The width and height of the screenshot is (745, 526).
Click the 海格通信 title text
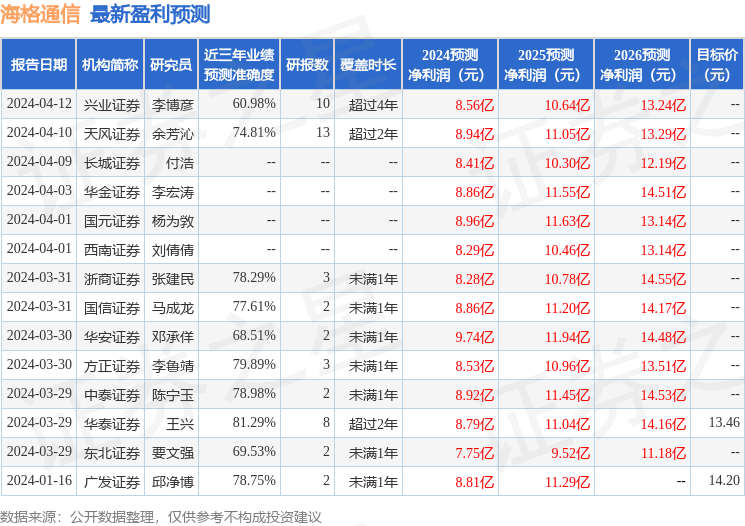coord(40,14)
